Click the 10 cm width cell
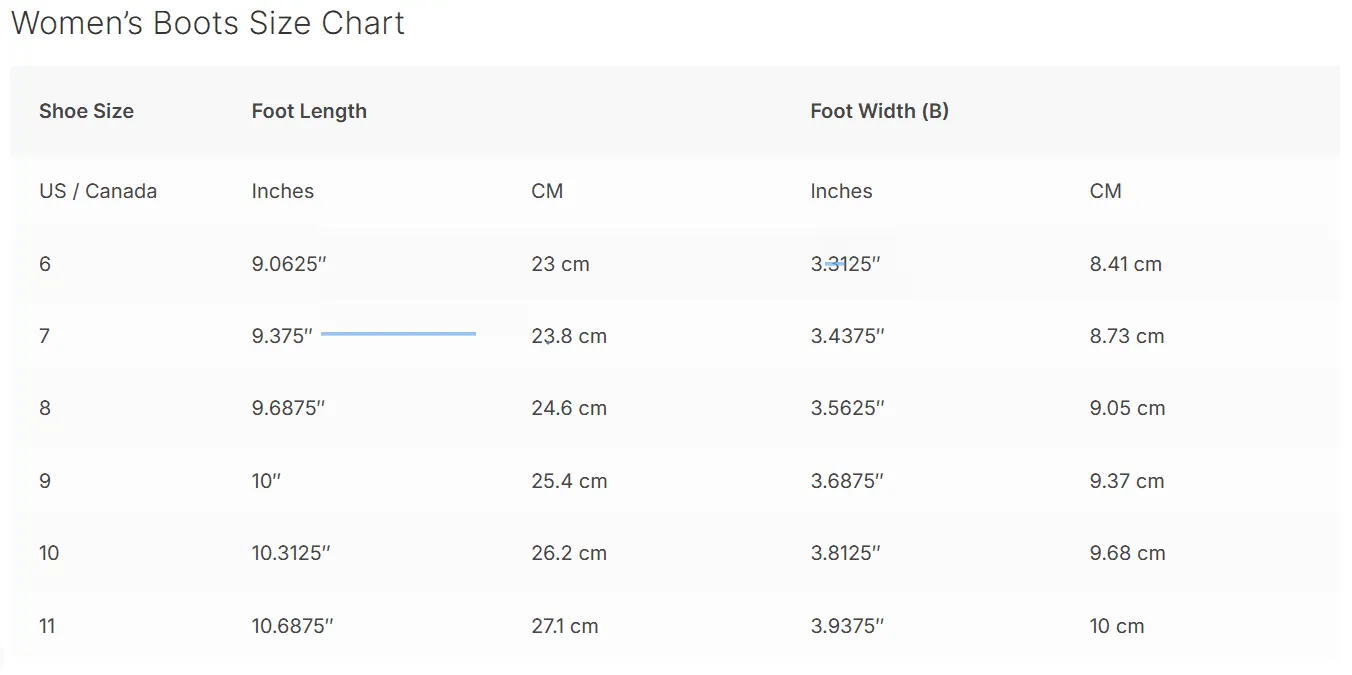The width and height of the screenshot is (1352, 675). click(1117, 626)
